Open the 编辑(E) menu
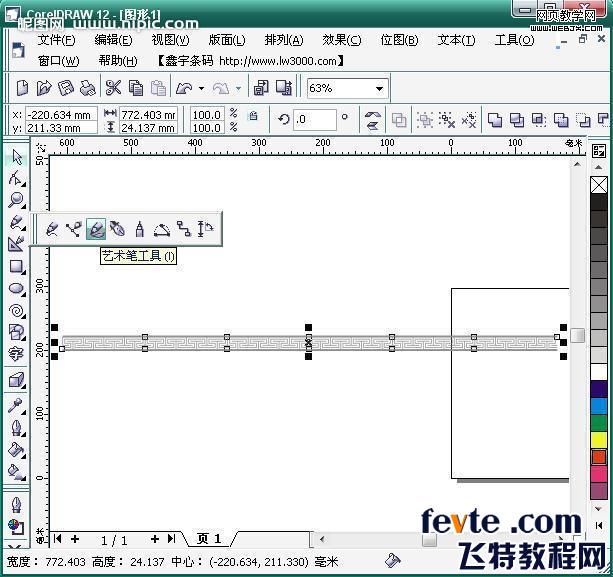Screen dimensions: 613x577 tap(113, 40)
